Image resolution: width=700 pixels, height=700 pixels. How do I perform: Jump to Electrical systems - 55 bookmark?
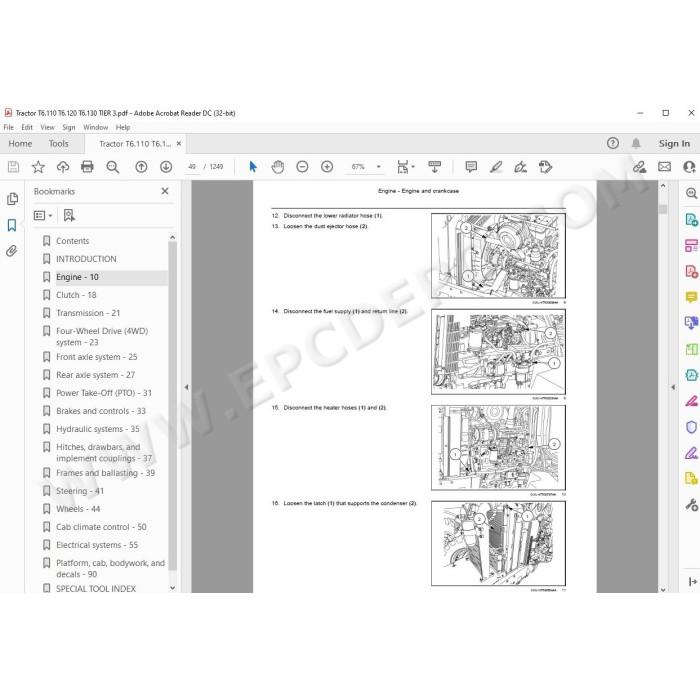[x=97, y=545]
